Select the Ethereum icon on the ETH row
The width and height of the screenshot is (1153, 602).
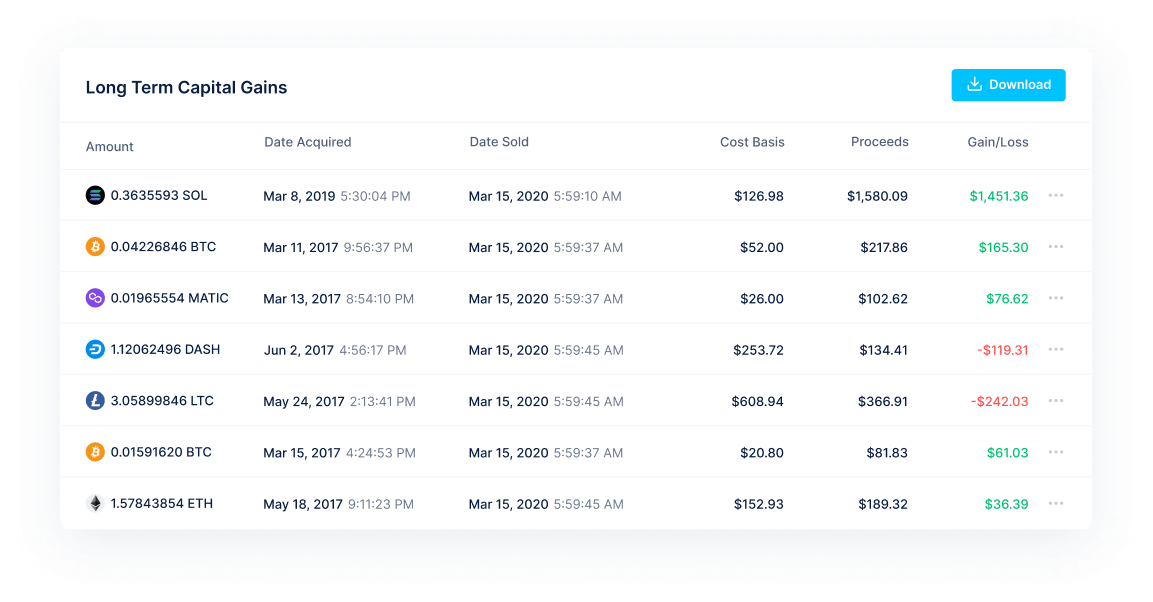[95, 503]
